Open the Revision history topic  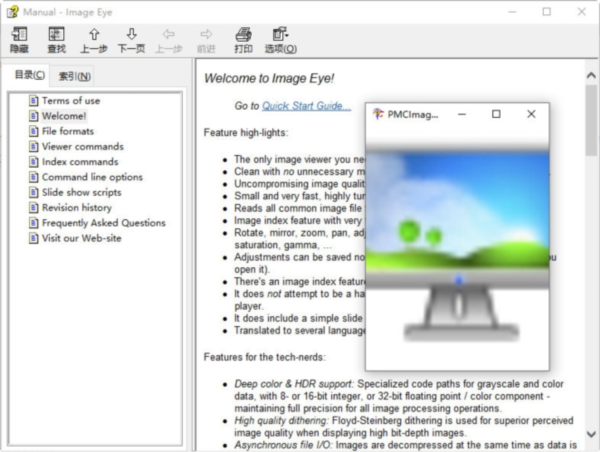coord(77,208)
